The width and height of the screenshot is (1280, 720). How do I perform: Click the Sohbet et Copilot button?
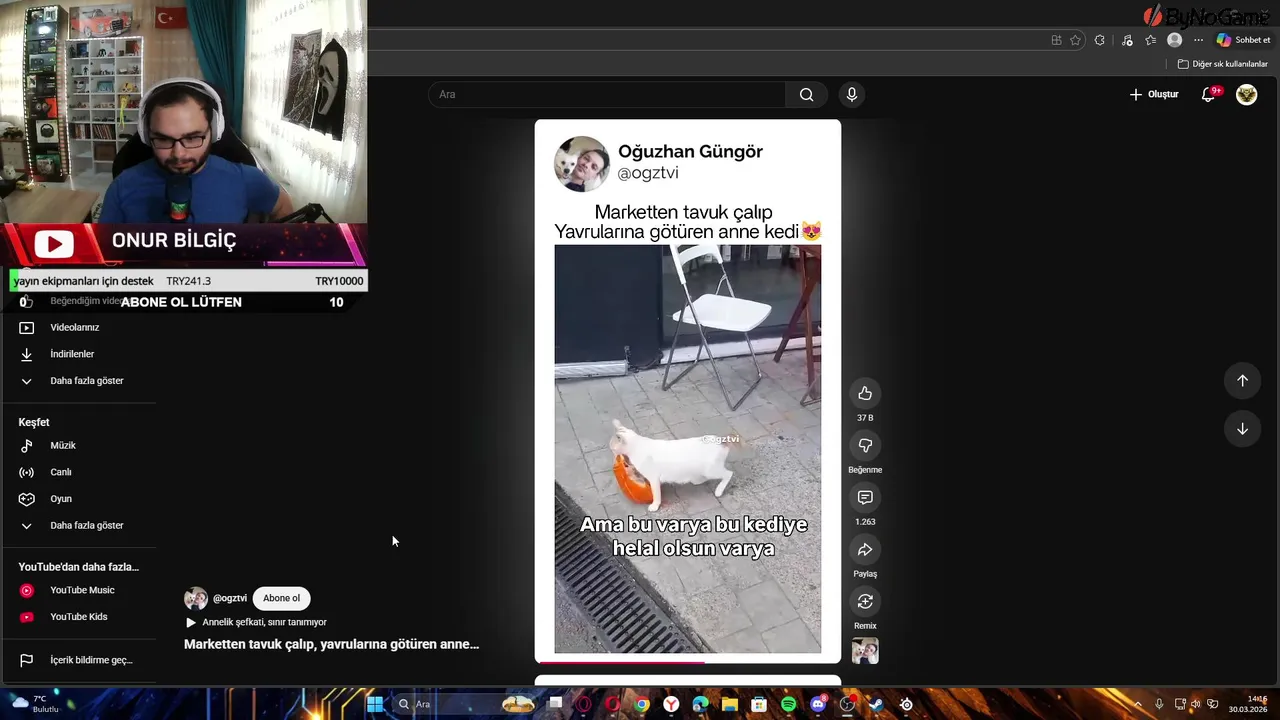(1243, 40)
